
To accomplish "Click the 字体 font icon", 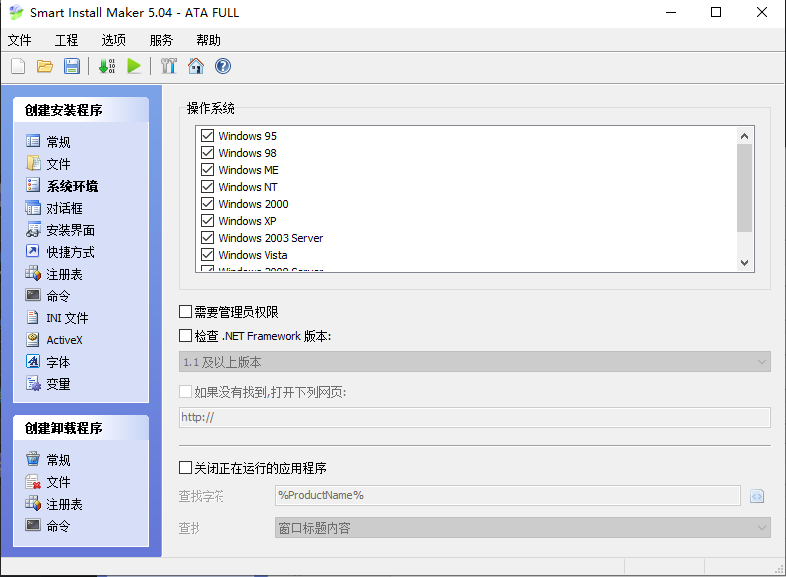I will [x=33, y=361].
